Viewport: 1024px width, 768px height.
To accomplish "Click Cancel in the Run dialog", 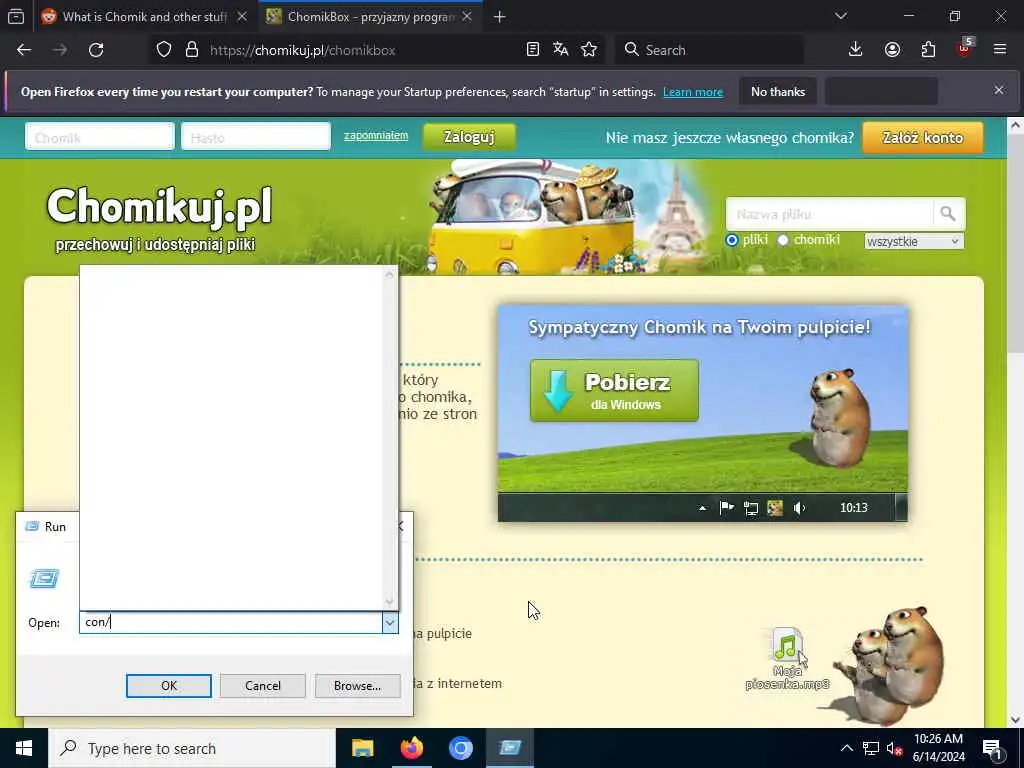I will click(x=263, y=686).
